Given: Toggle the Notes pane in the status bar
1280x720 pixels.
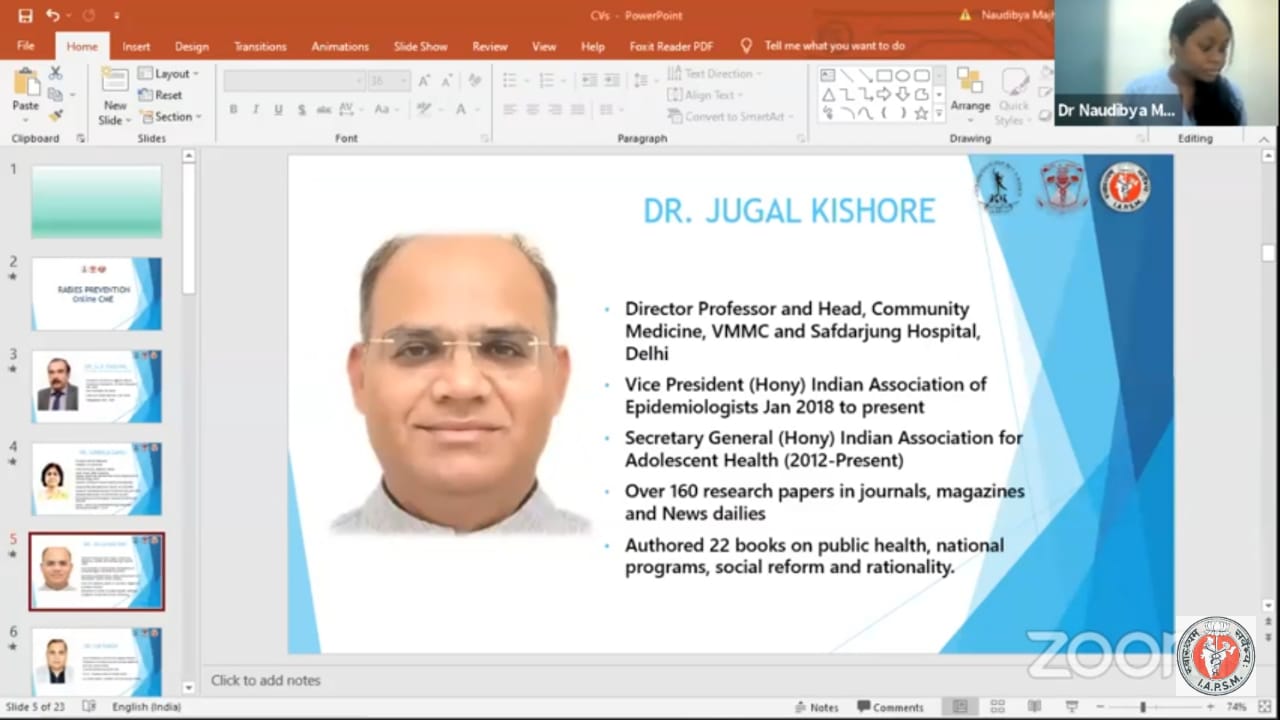Looking at the screenshot, I should 816,707.
